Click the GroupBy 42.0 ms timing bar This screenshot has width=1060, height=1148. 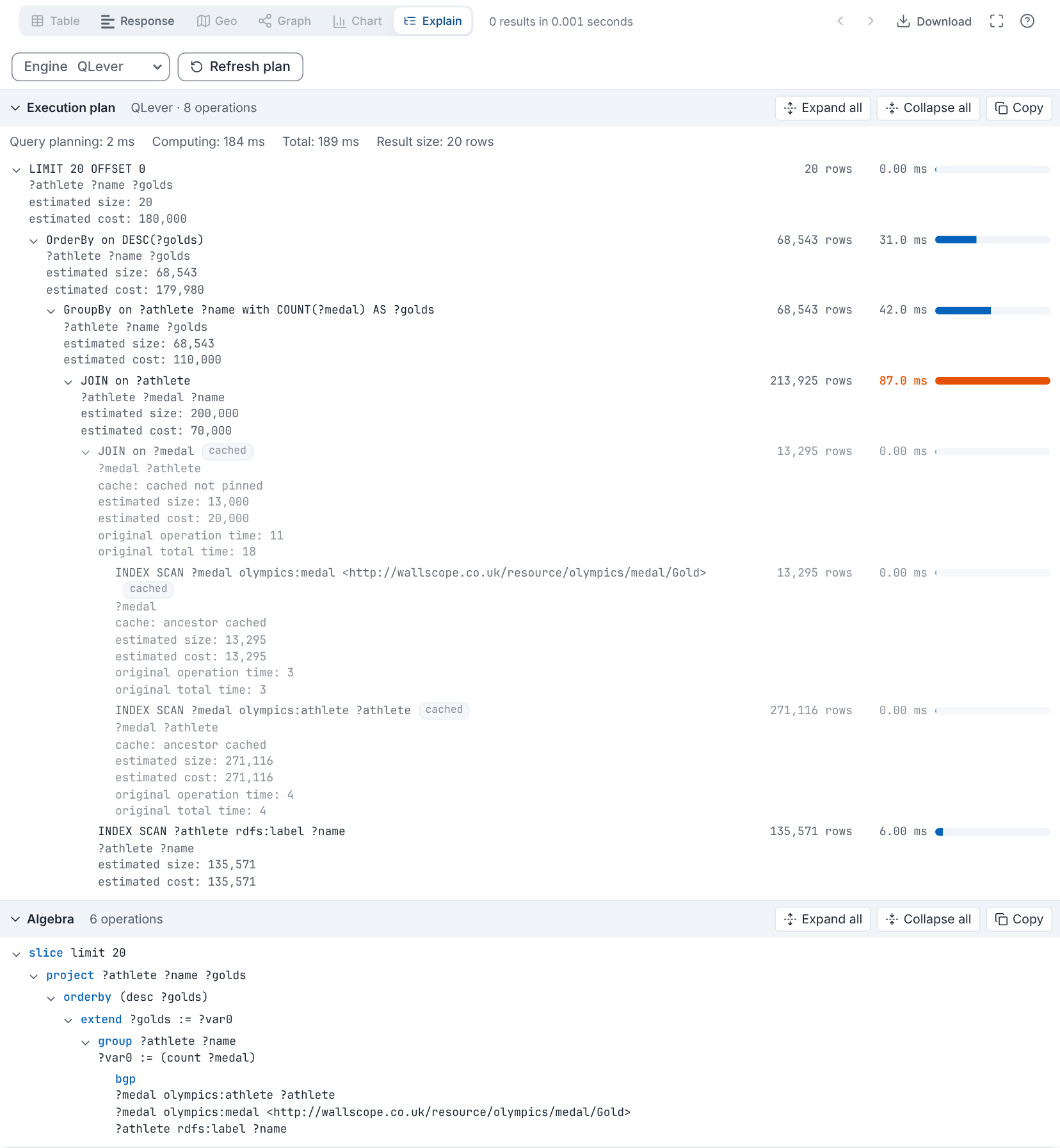pyautogui.click(x=993, y=310)
